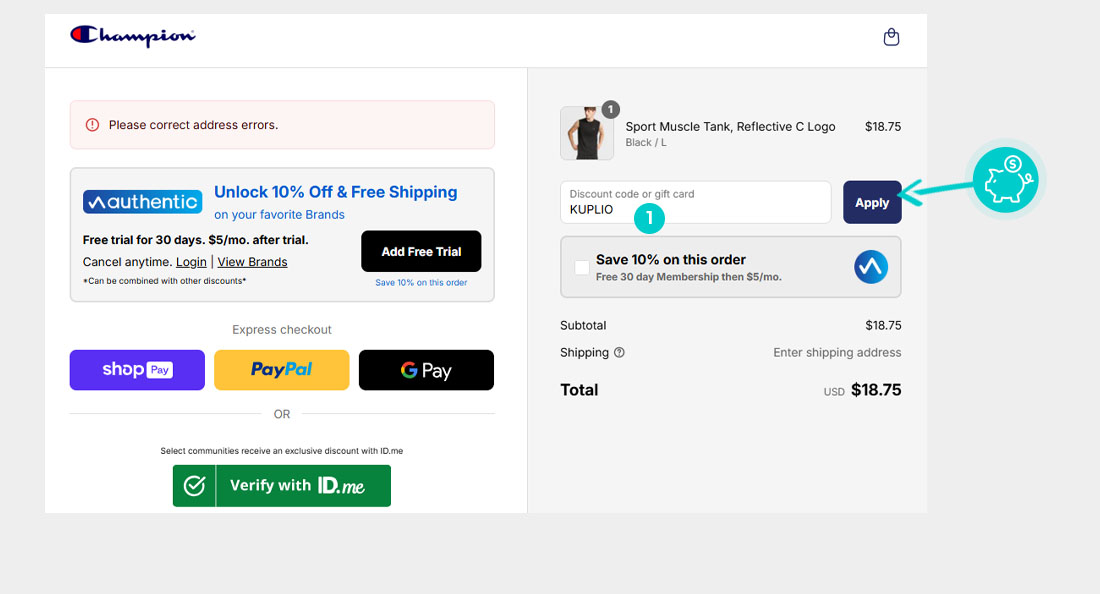
Task: Click the numbered step 1 marker
Action: coord(649,215)
